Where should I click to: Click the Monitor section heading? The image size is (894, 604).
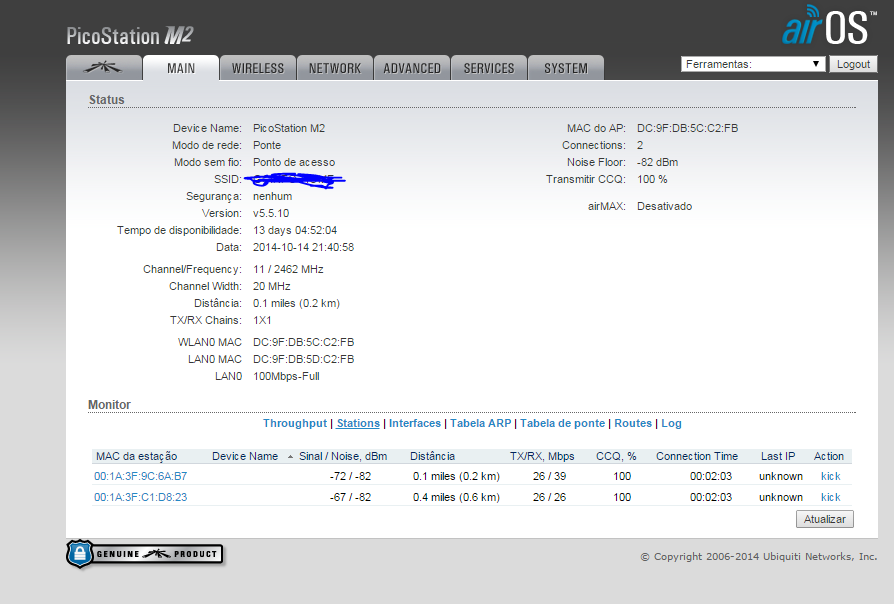[109, 404]
